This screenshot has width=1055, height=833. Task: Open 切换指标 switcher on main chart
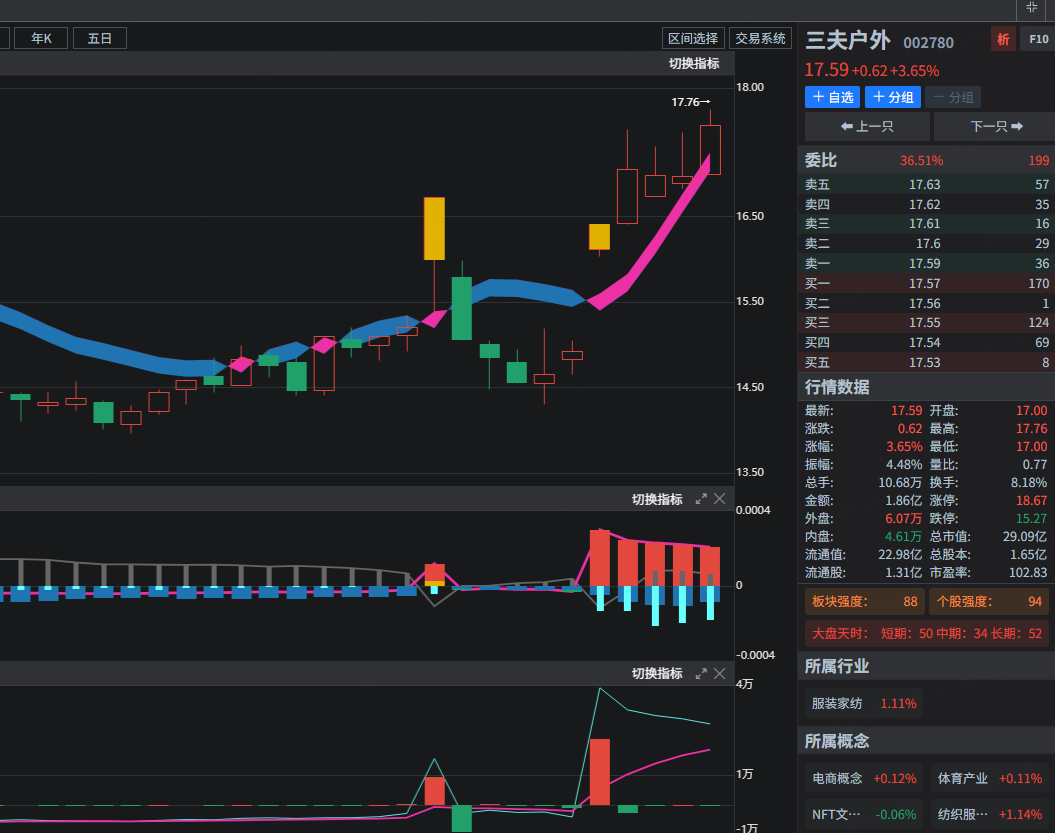pos(694,64)
